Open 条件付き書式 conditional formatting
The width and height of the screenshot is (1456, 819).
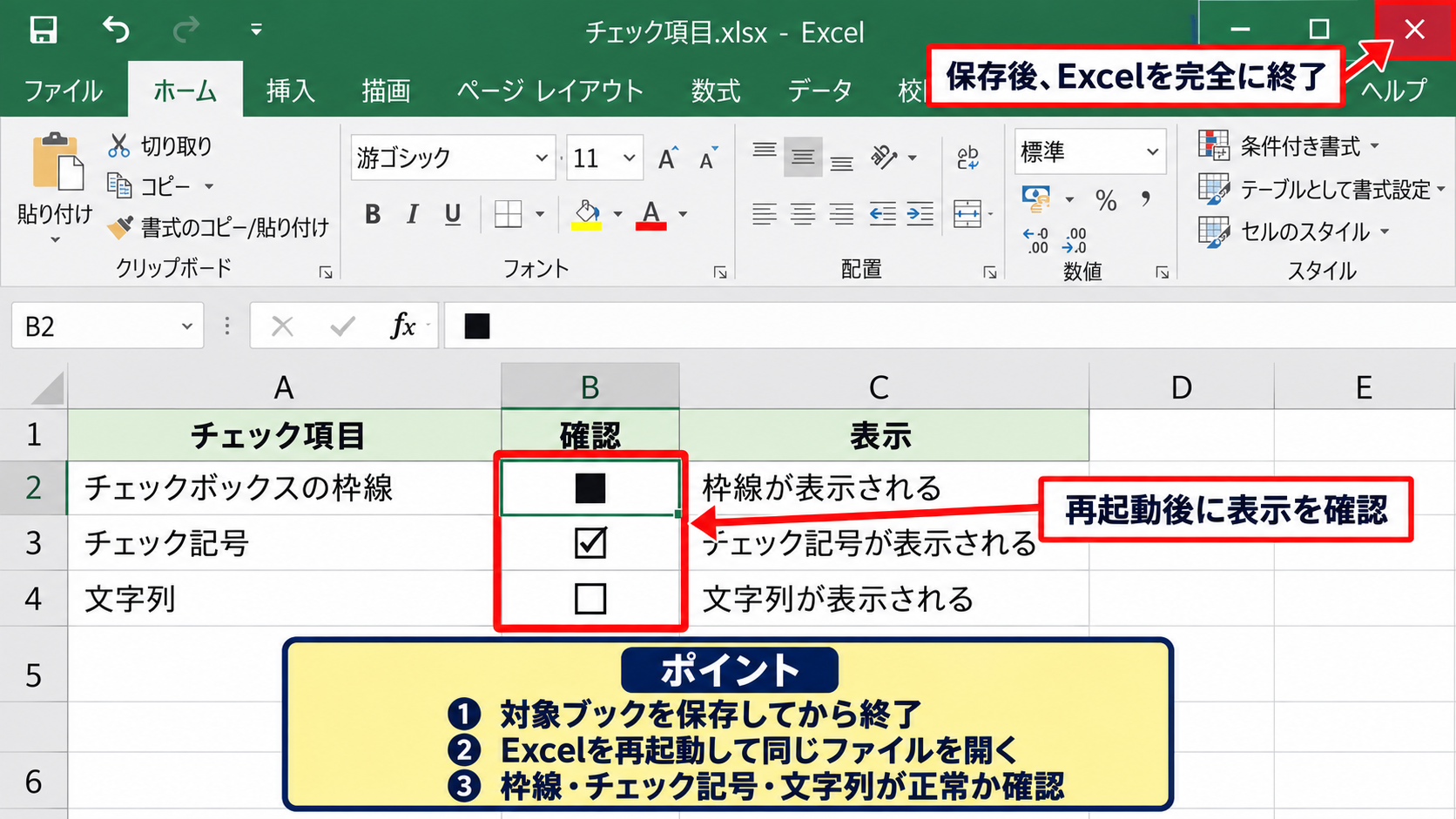click(1289, 145)
